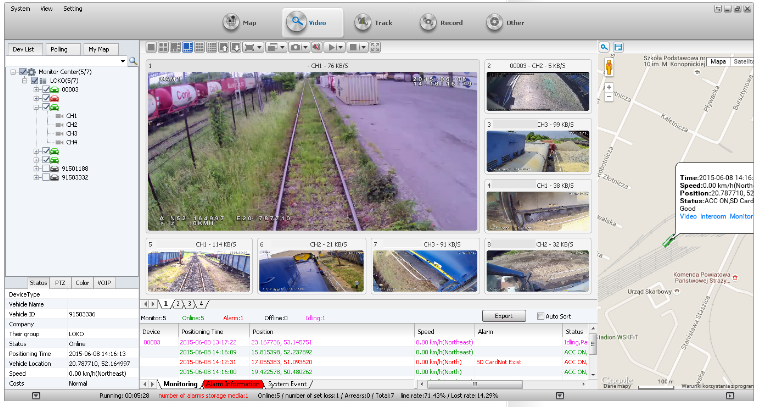Click the device search magnifier icon
This screenshot has width=758, height=407.
(132, 62)
